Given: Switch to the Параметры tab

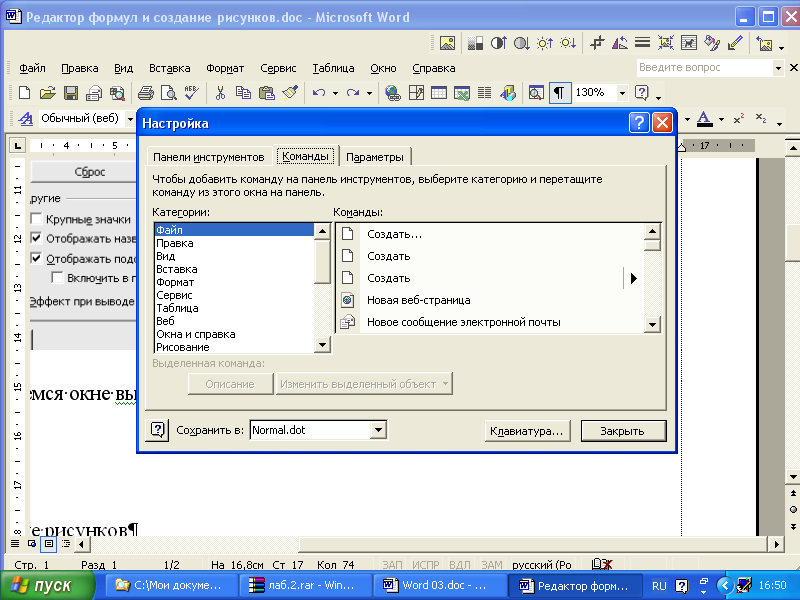Looking at the screenshot, I should [x=375, y=157].
